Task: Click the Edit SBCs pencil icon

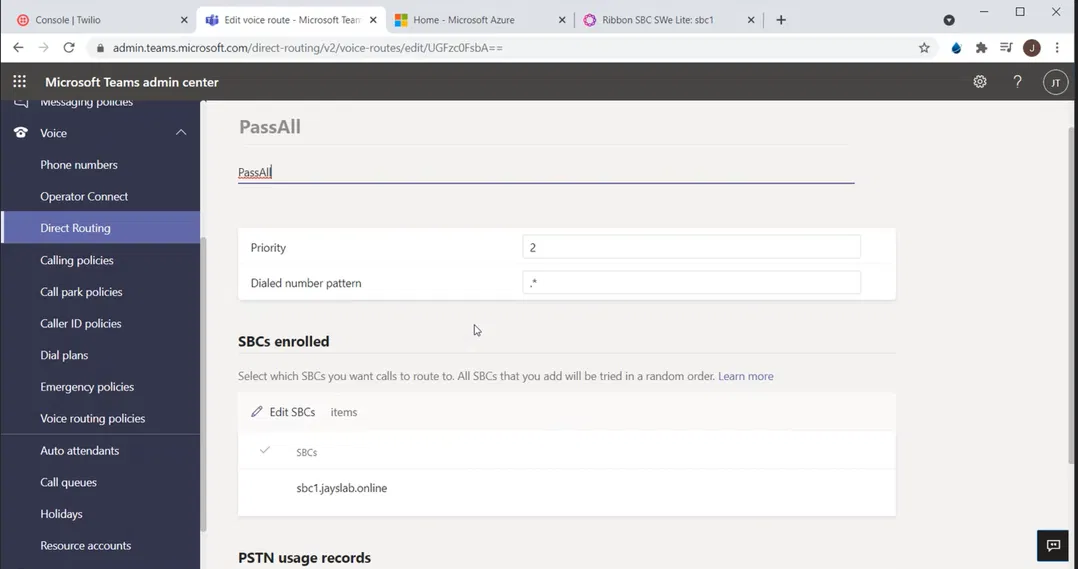Action: [257, 412]
